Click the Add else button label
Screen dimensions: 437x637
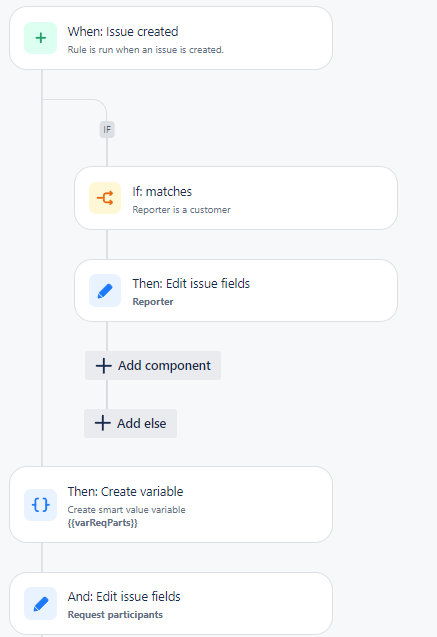click(142, 423)
